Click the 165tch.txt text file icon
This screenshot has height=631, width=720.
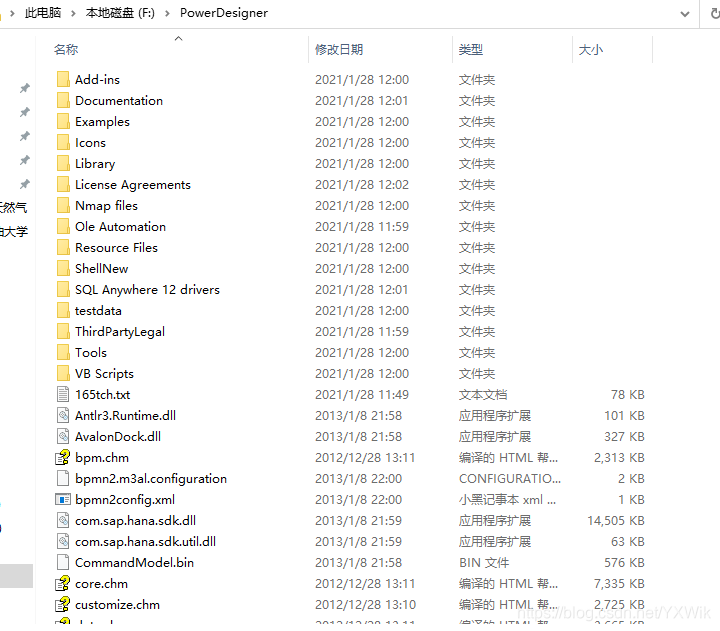tap(63, 394)
